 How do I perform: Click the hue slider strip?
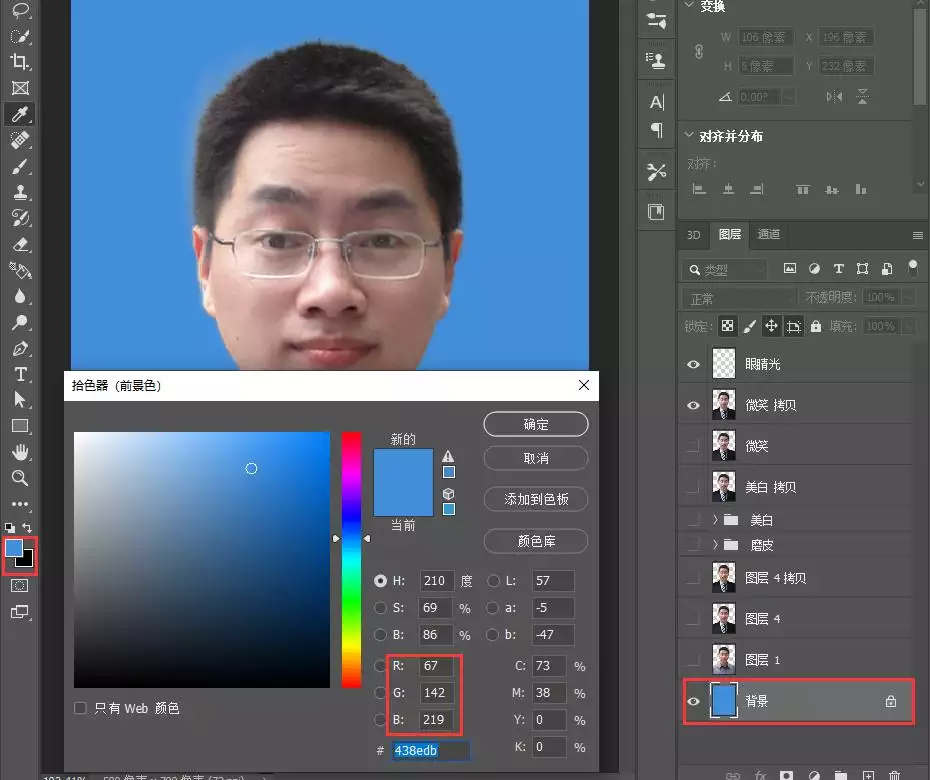[x=351, y=559]
